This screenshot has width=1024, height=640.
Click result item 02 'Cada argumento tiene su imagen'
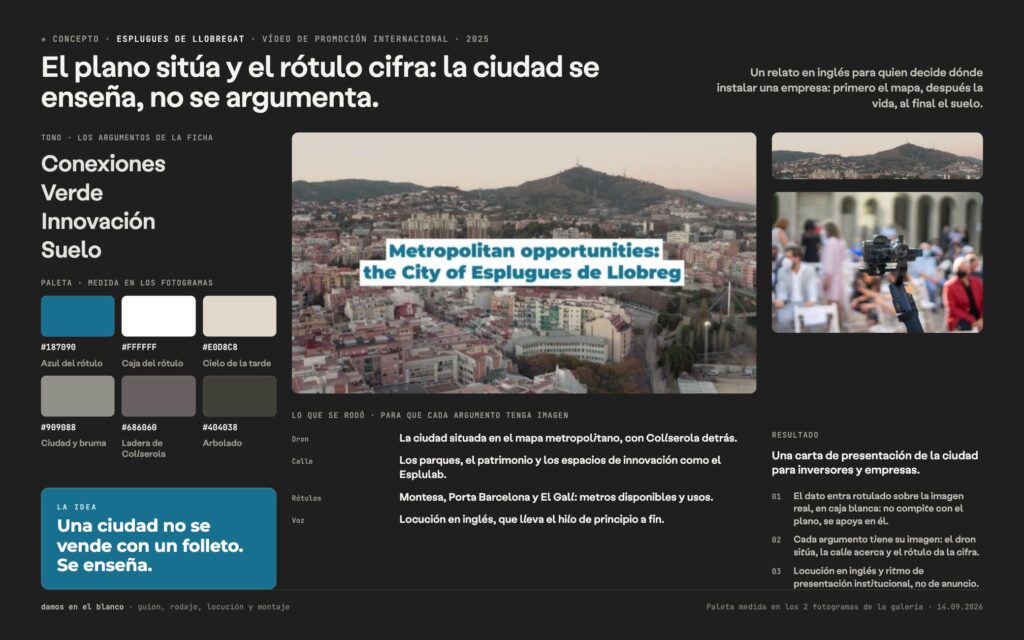(x=876, y=546)
